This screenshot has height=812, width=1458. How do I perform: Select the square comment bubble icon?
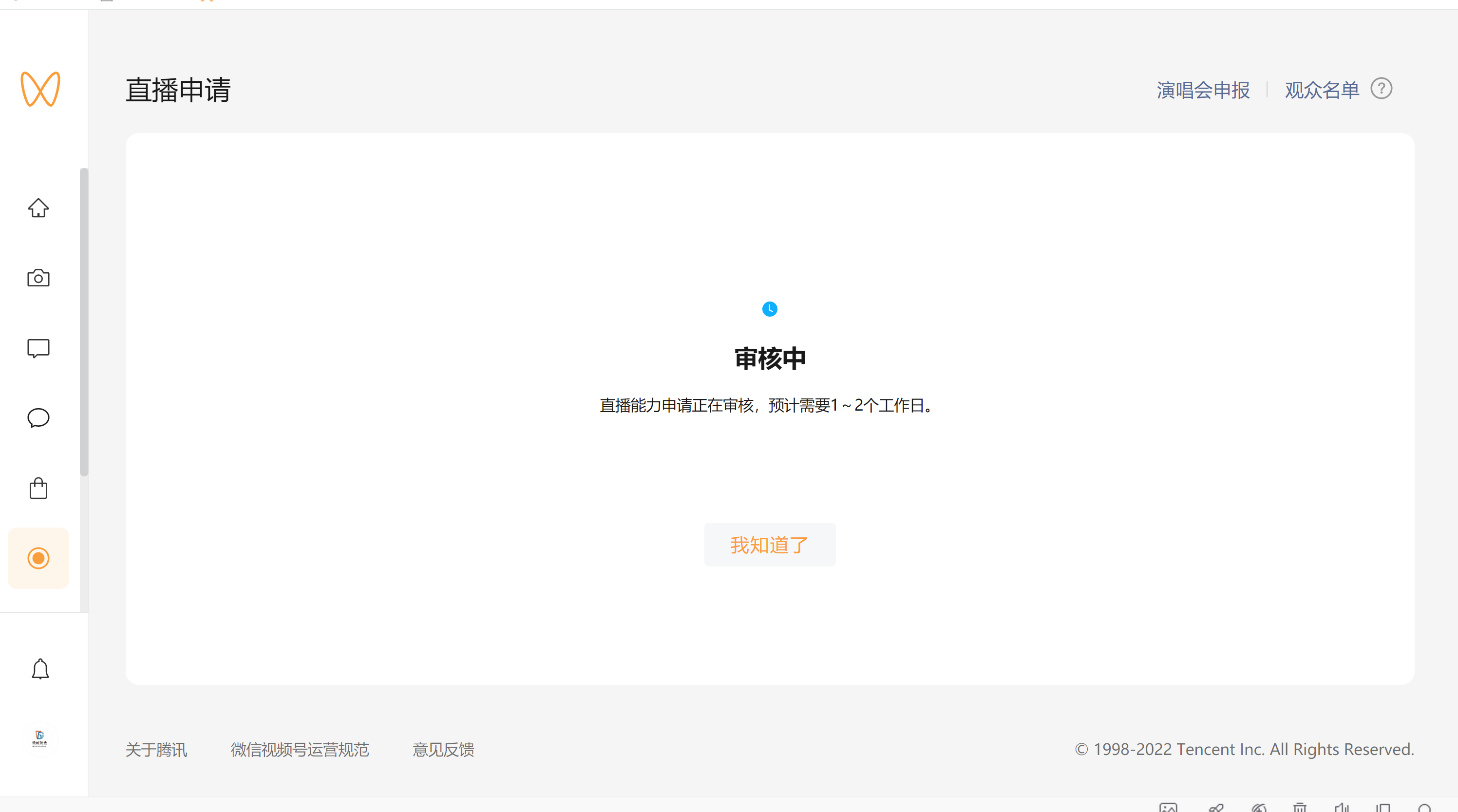pyautogui.click(x=38, y=348)
